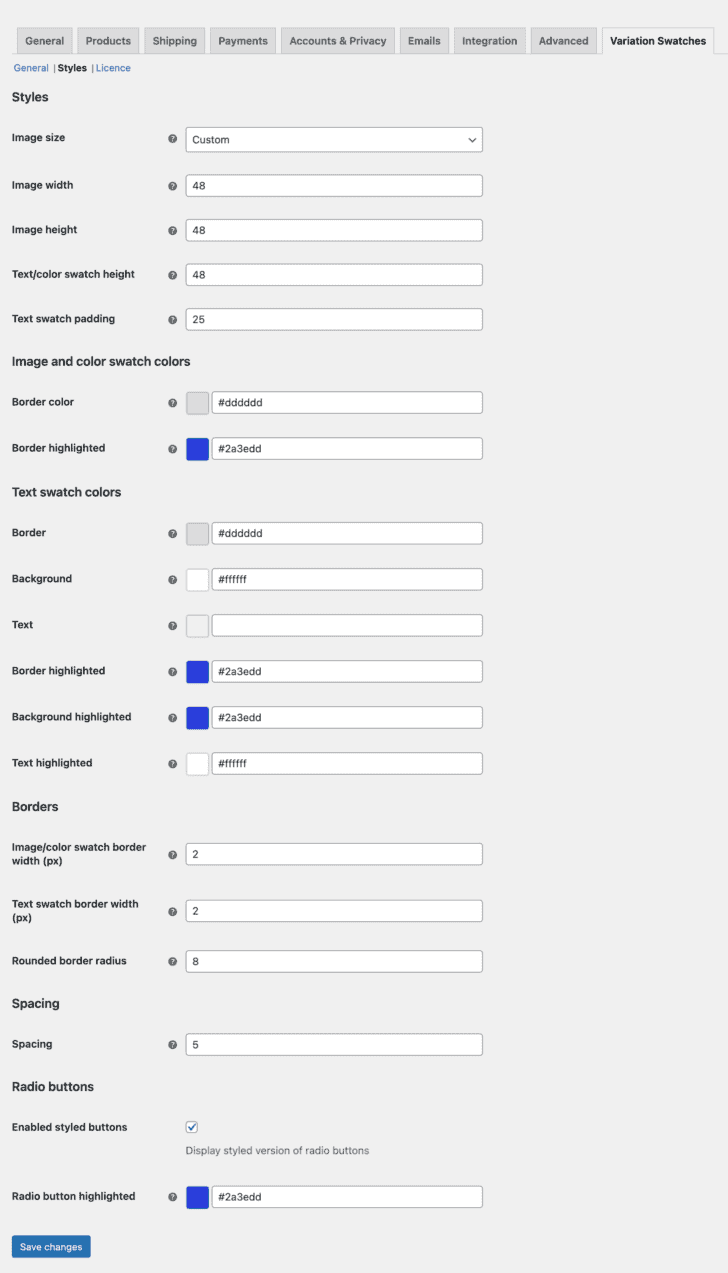This screenshot has width=728, height=1273.
Task: Open help for Text highlighted setting
Action: [172, 763]
